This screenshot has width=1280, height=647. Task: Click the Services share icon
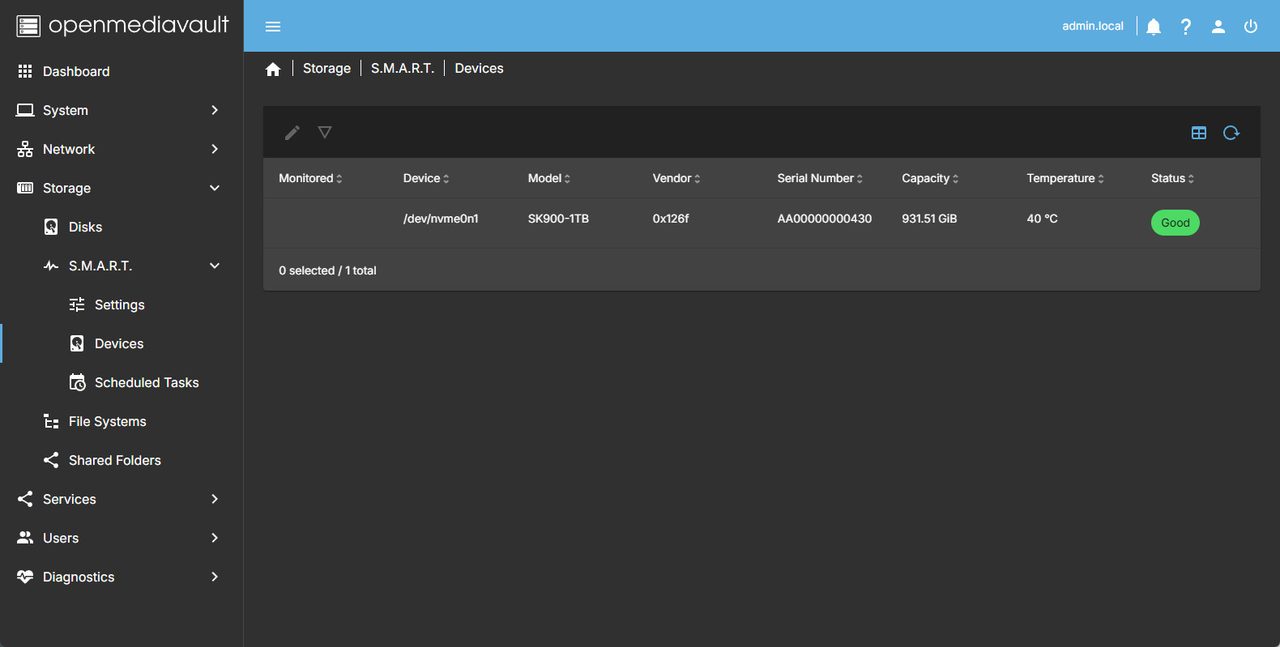(x=25, y=499)
